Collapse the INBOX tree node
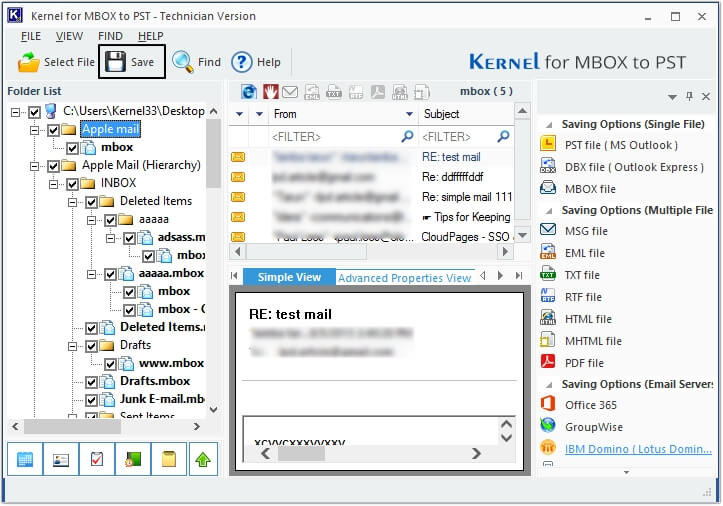Screen dimensions: 723x506 [x=53, y=184]
